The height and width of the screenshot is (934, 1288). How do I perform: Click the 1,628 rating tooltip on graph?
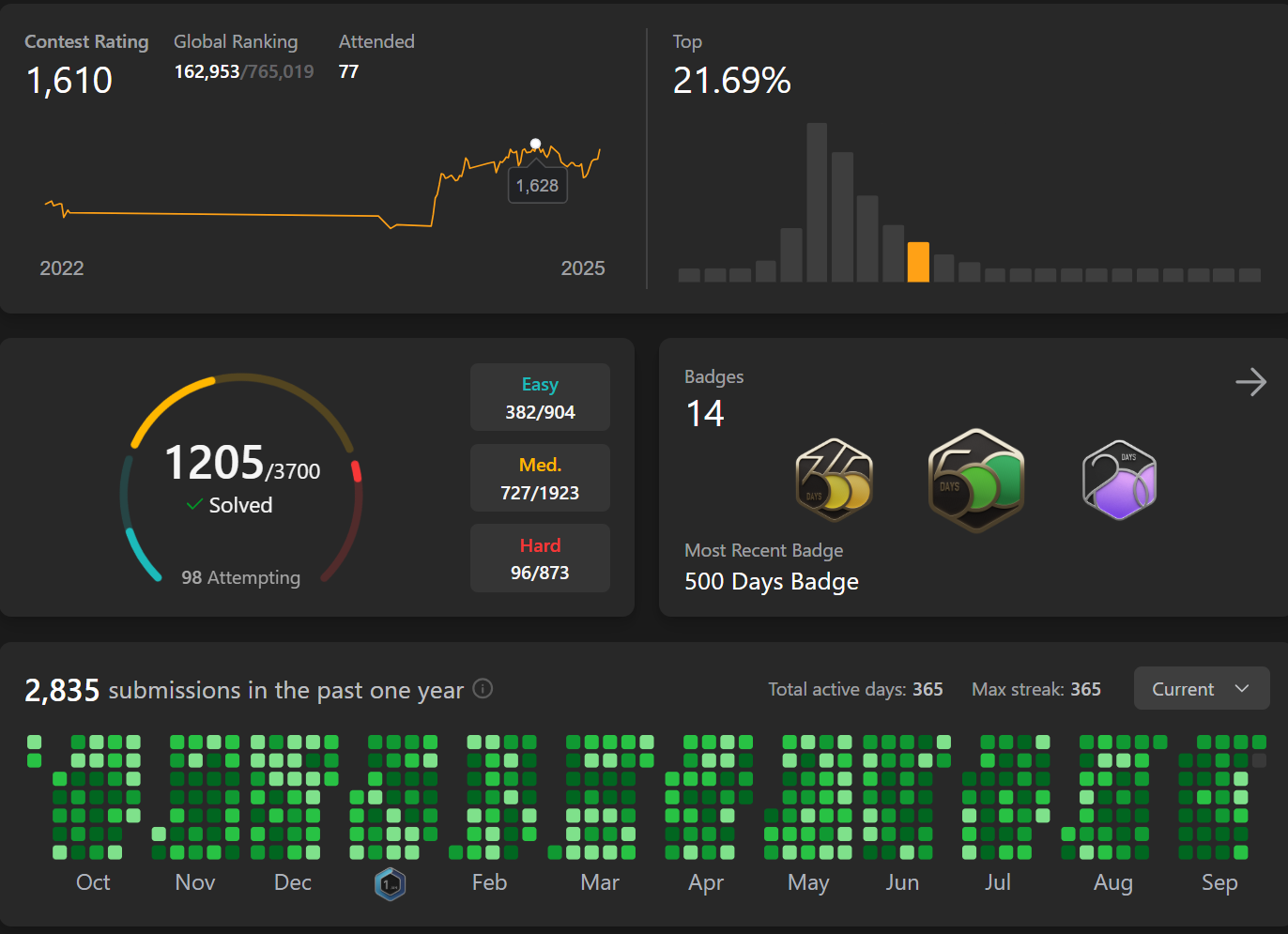[x=537, y=186]
